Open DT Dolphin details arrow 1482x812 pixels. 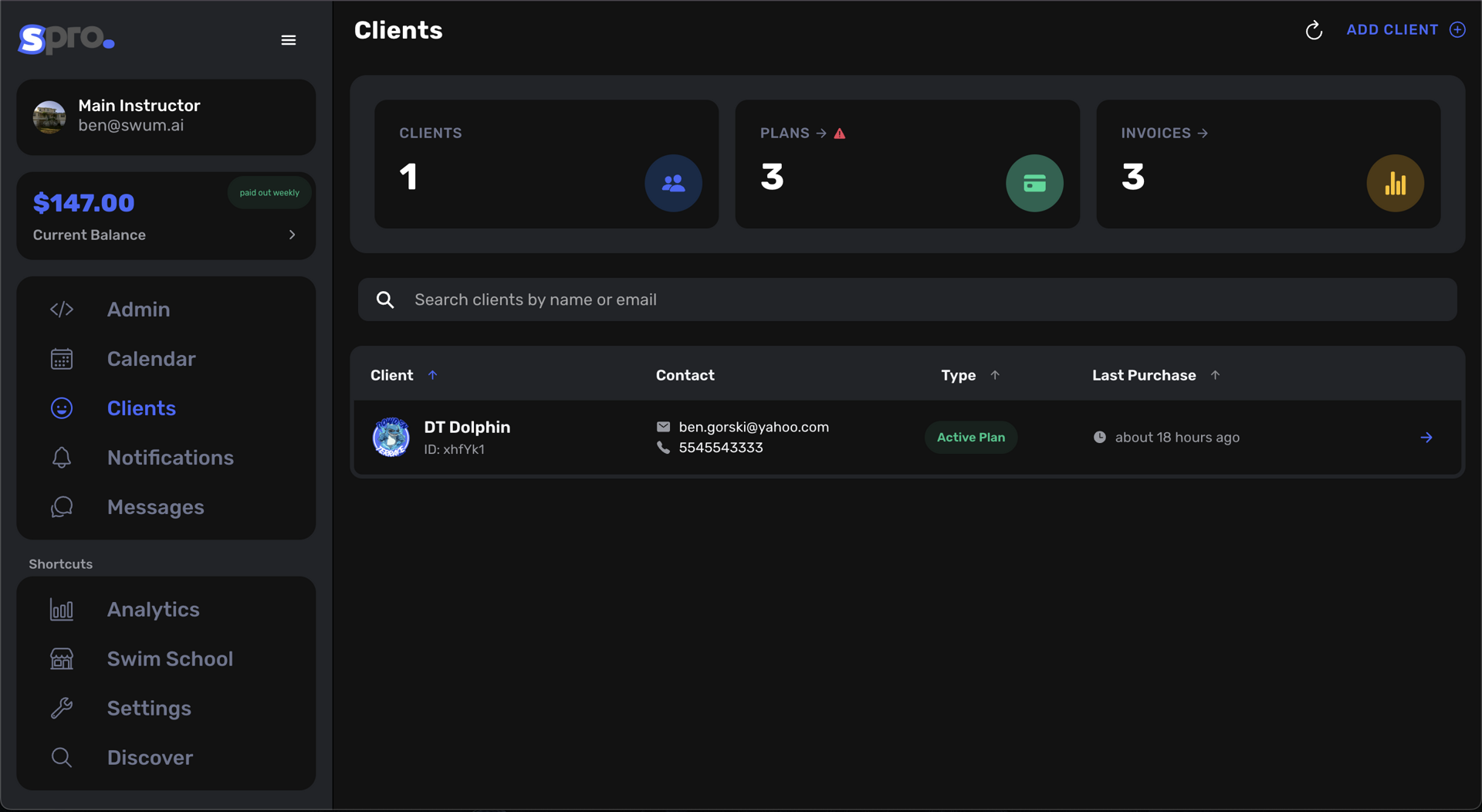(x=1426, y=438)
